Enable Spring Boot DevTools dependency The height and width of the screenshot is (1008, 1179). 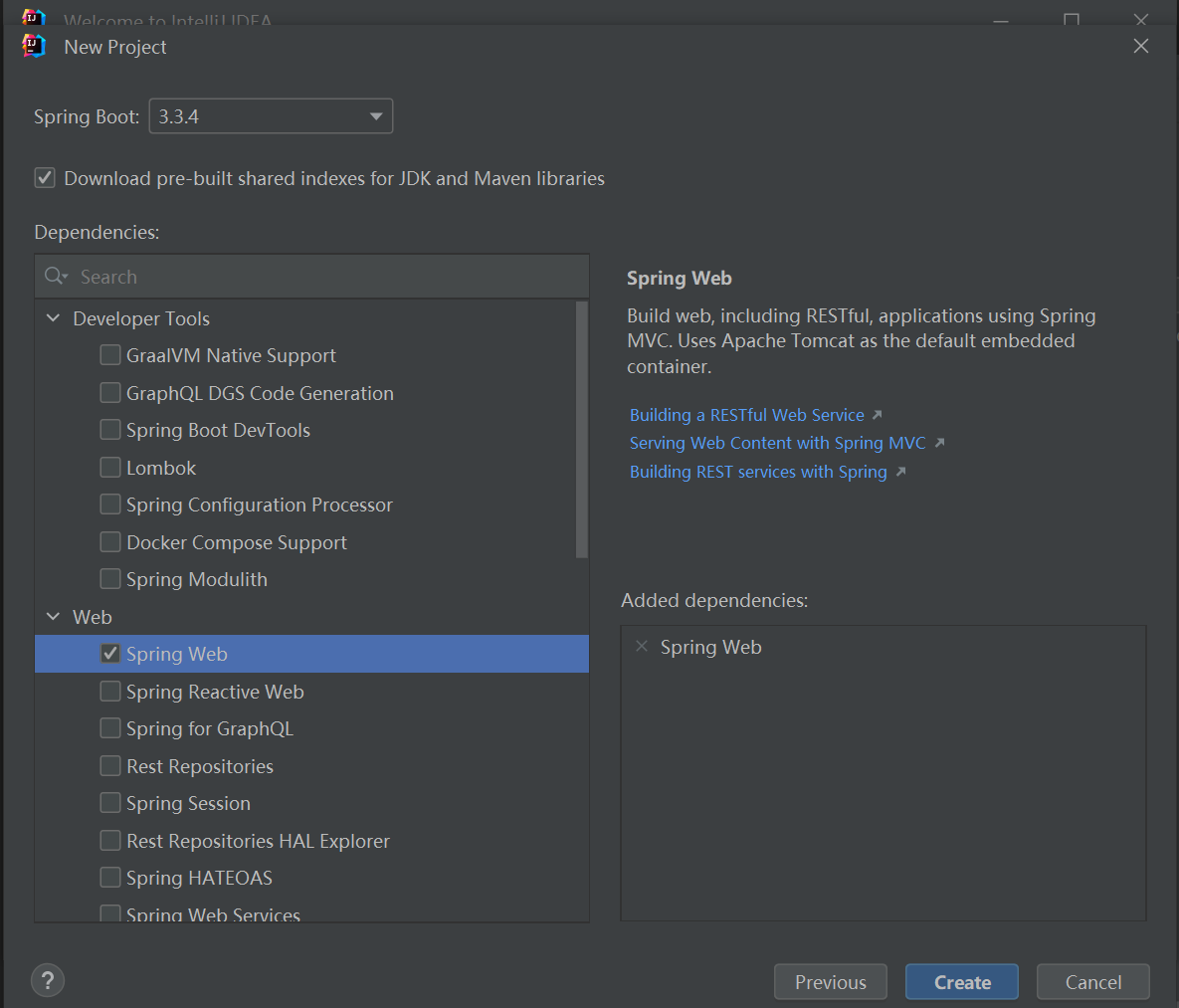[x=109, y=430]
